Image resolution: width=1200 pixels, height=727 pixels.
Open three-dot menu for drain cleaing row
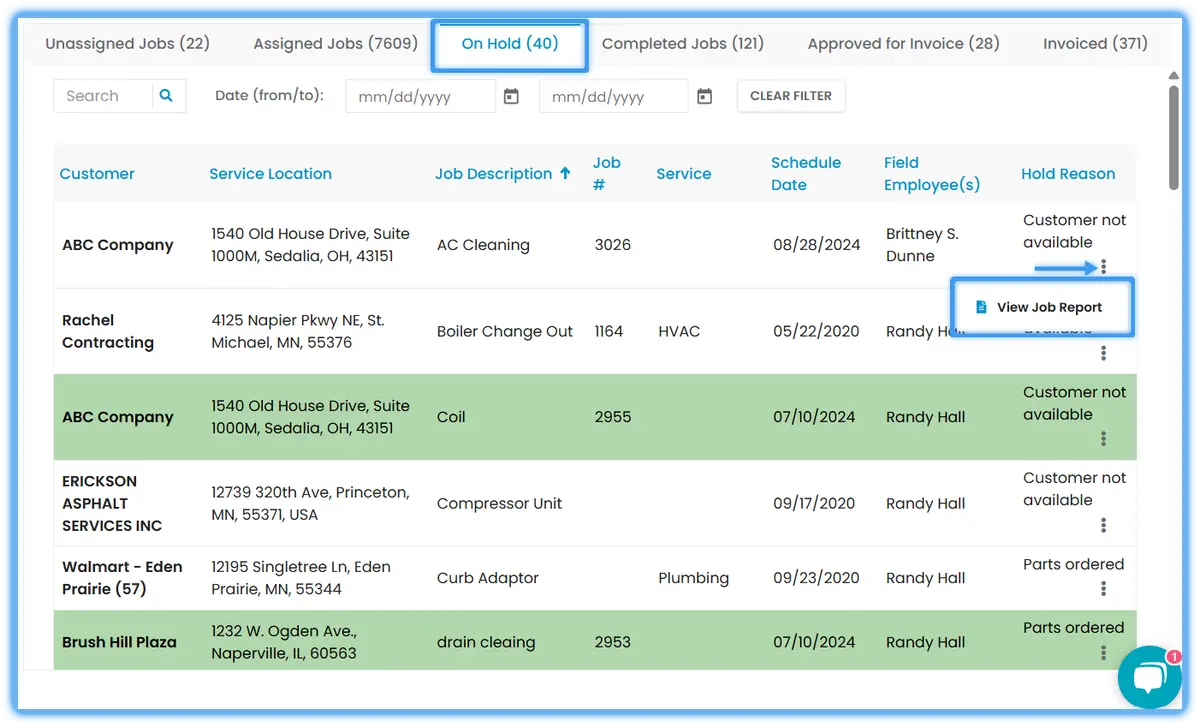(x=1103, y=653)
